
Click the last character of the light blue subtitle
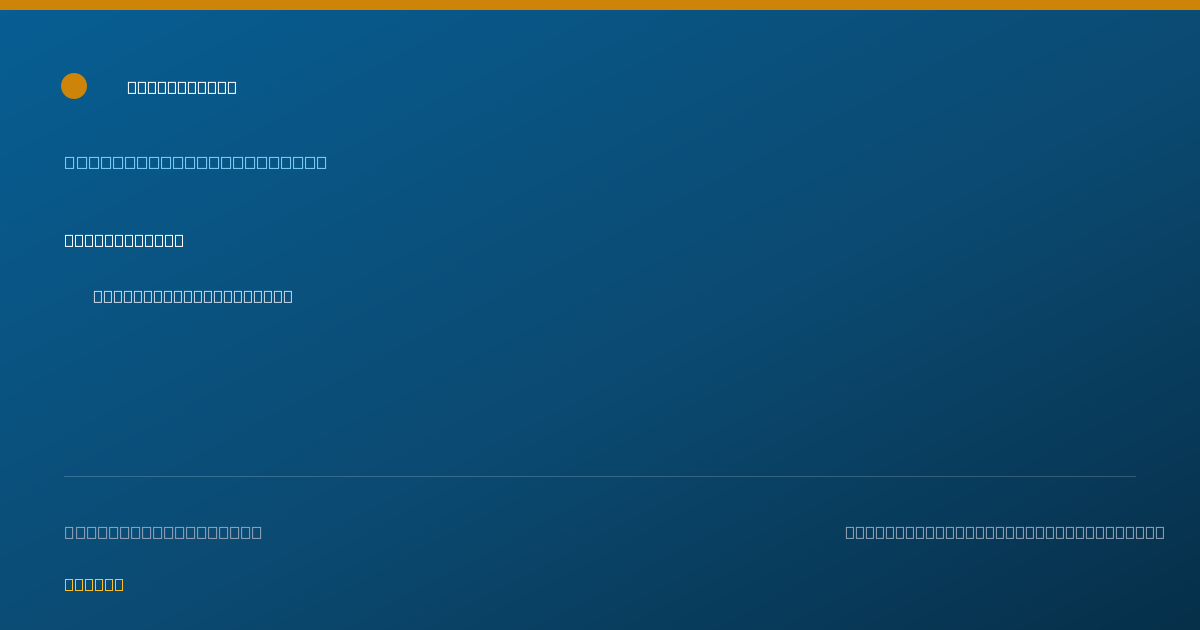point(321,162)
